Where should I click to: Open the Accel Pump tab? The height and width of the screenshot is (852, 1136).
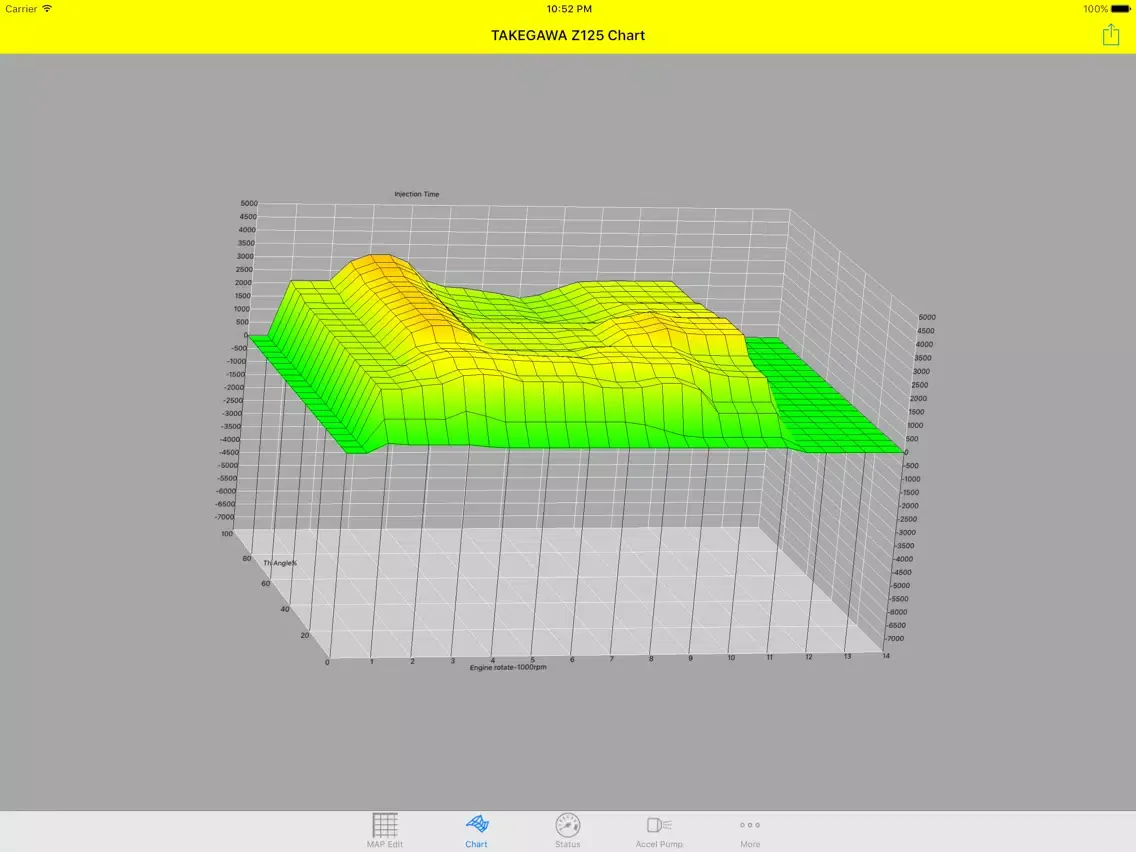click(x=659, y=830)
